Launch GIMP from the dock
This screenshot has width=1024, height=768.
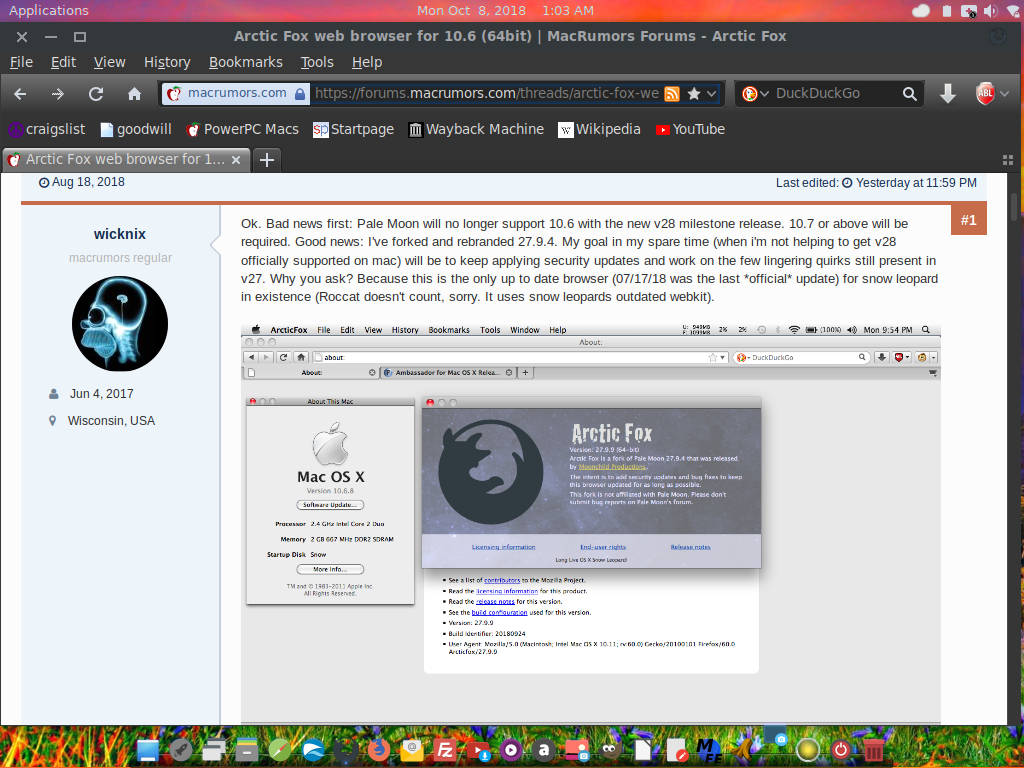point(610,750)
